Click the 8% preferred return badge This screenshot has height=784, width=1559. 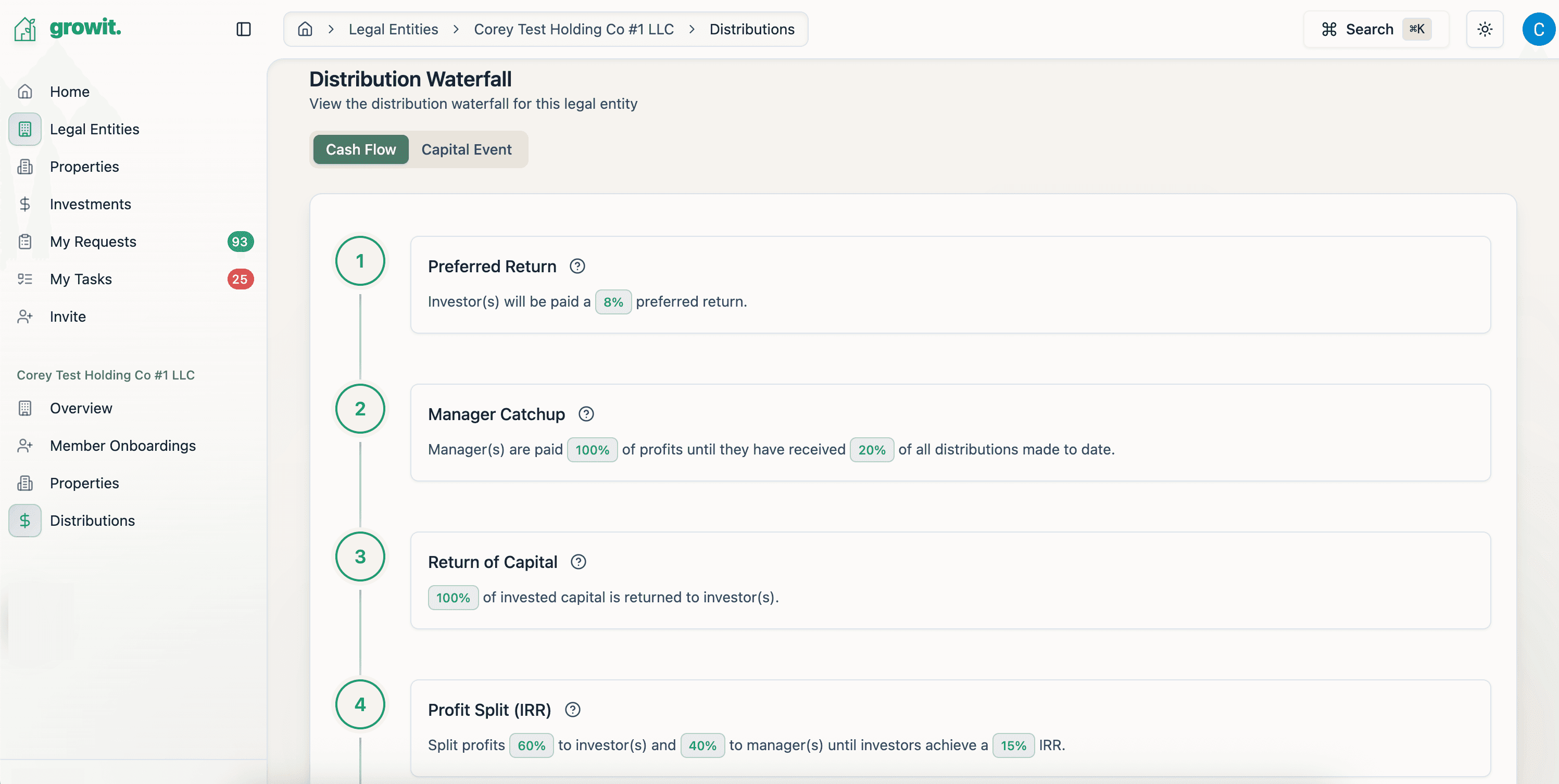(612, 302)
